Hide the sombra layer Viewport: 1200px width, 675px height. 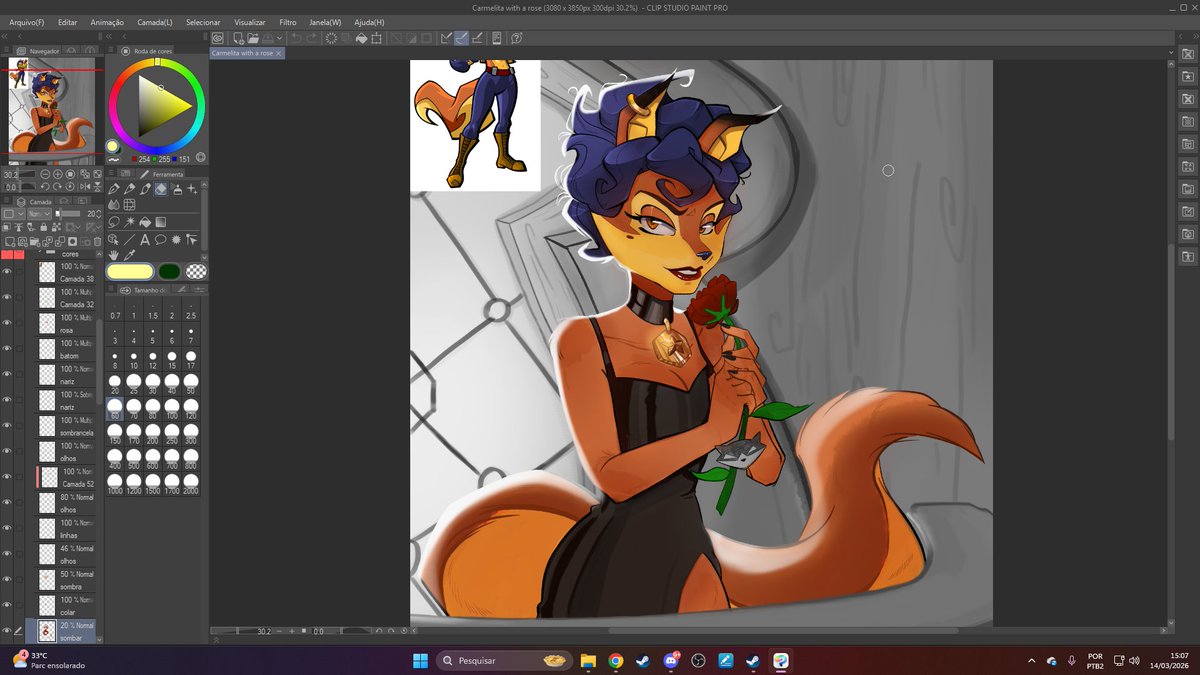click(7, 579)
